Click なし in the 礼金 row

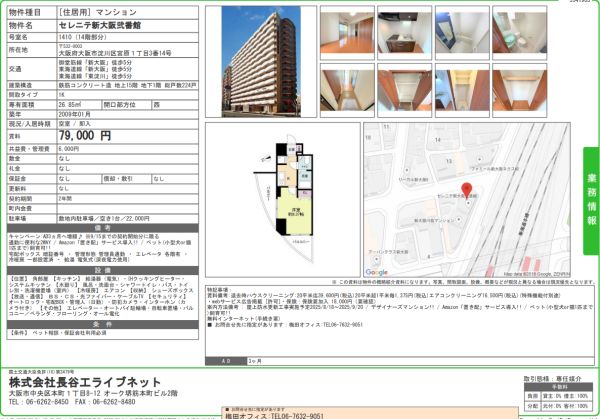coord(64,168)
